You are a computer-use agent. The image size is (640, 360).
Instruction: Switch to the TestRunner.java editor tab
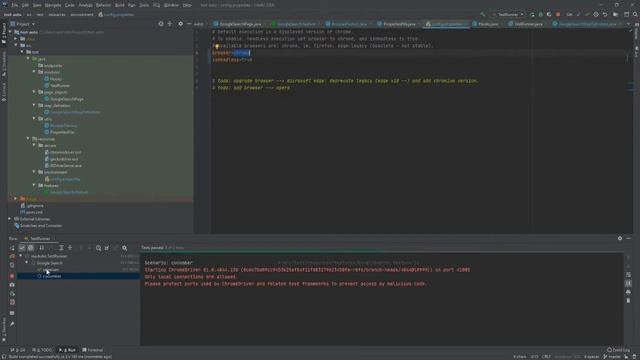pyautogui.click(x=525, y=24)
